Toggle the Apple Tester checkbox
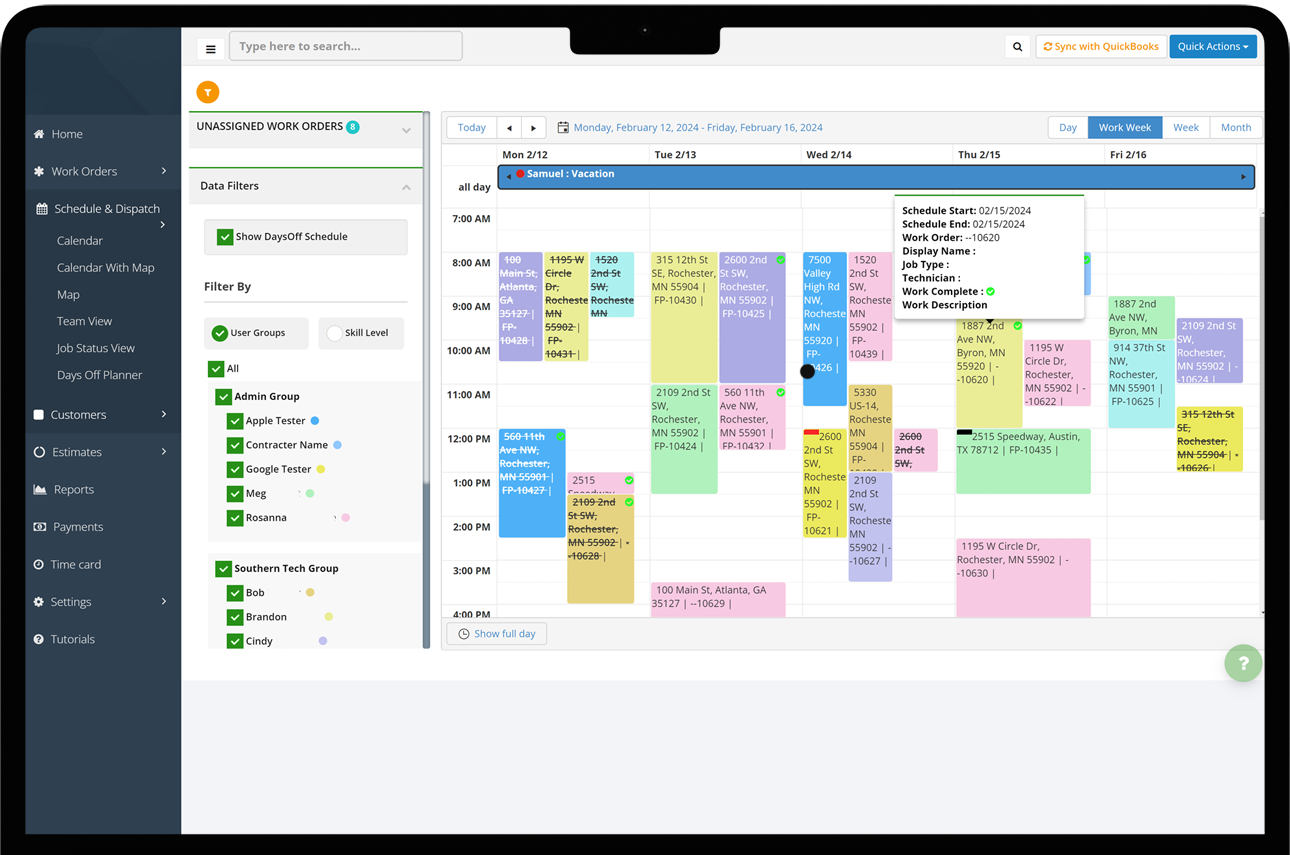Screen dimensions: 1290x855 [x=235, y=421]
